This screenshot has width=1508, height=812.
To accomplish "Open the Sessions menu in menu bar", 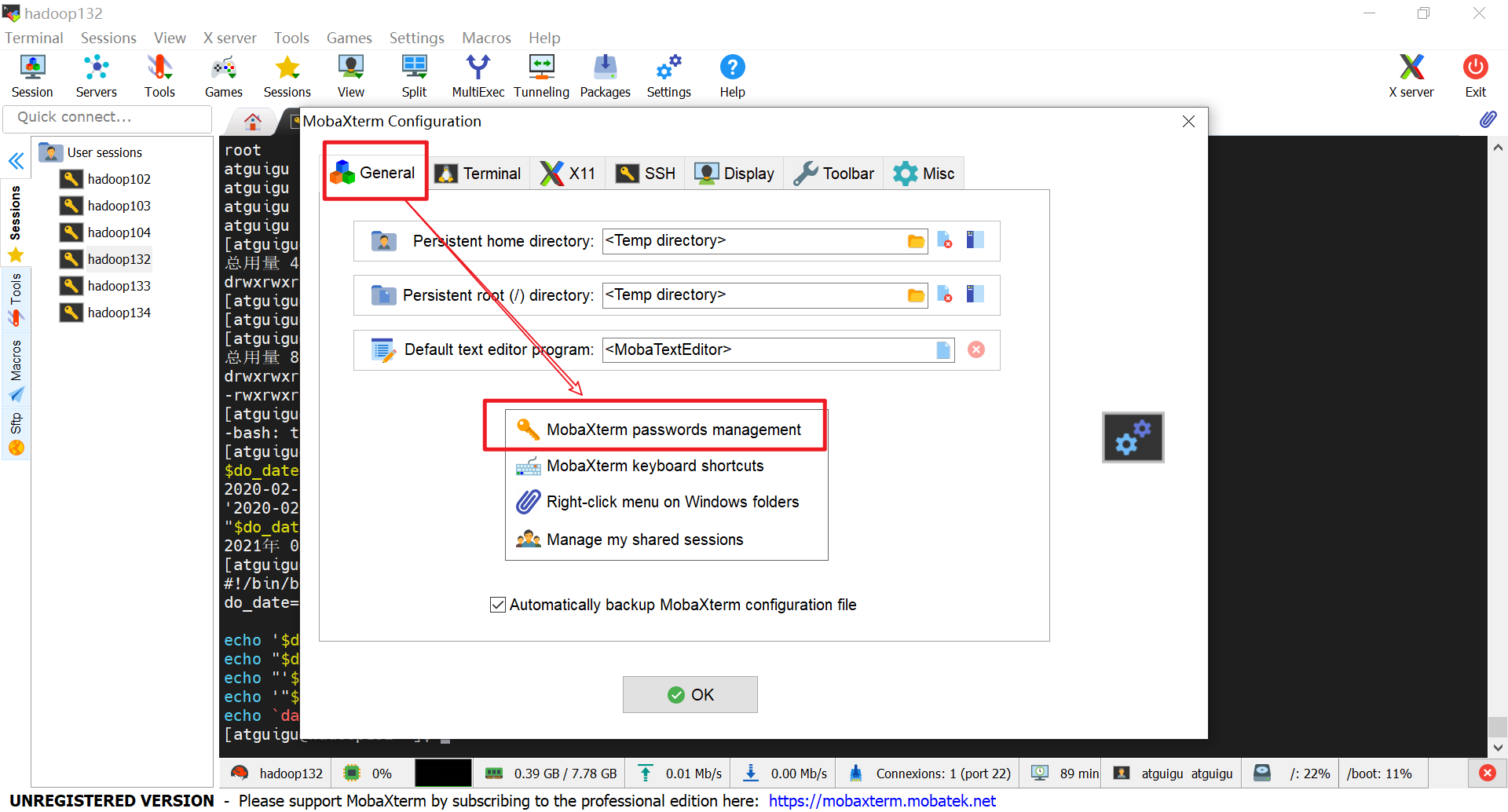I will point(108,38).
